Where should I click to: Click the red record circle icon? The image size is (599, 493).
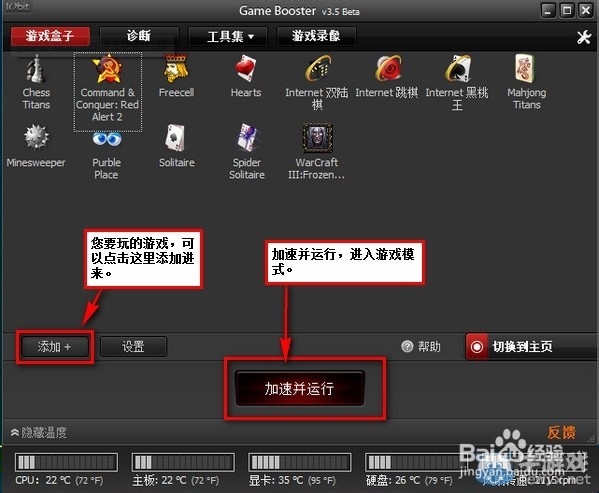point(477,347)
